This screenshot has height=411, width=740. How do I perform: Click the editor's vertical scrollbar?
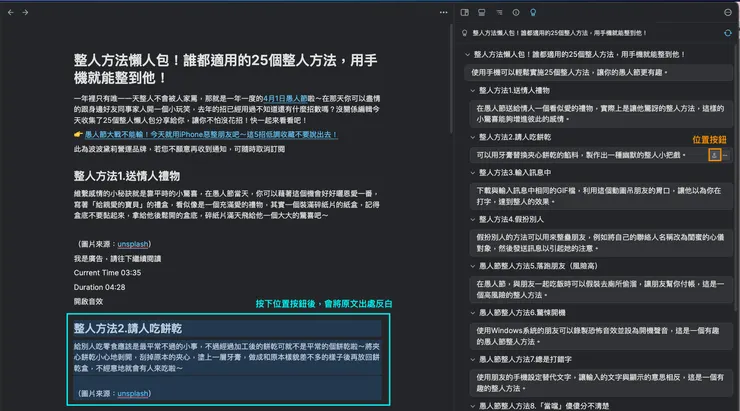[x=451, y=80]
